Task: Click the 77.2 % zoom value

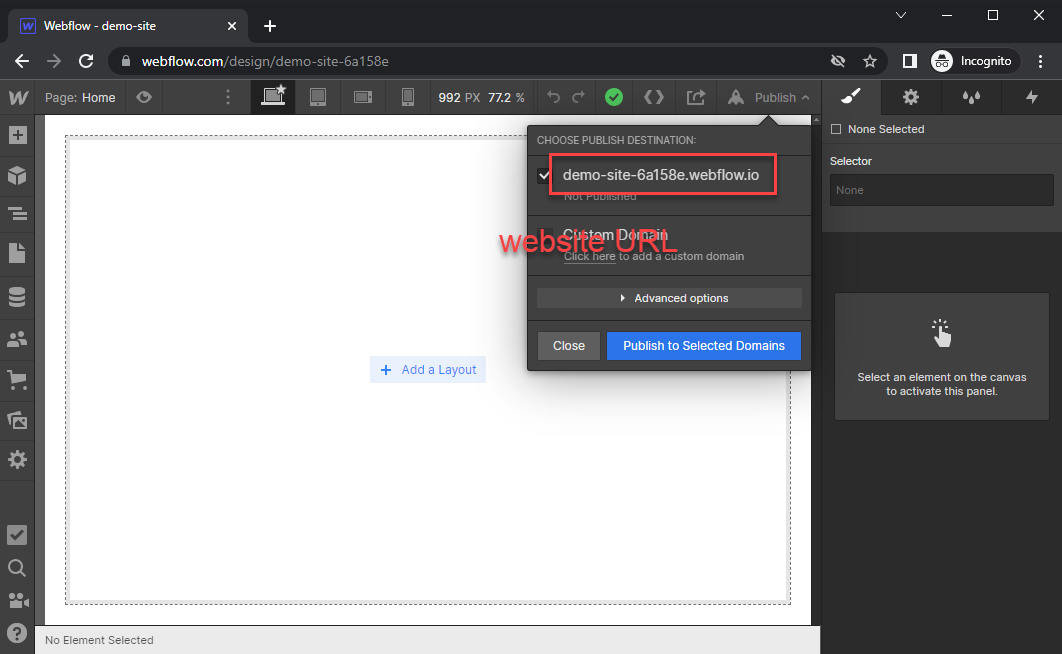Action: (506, 97)
